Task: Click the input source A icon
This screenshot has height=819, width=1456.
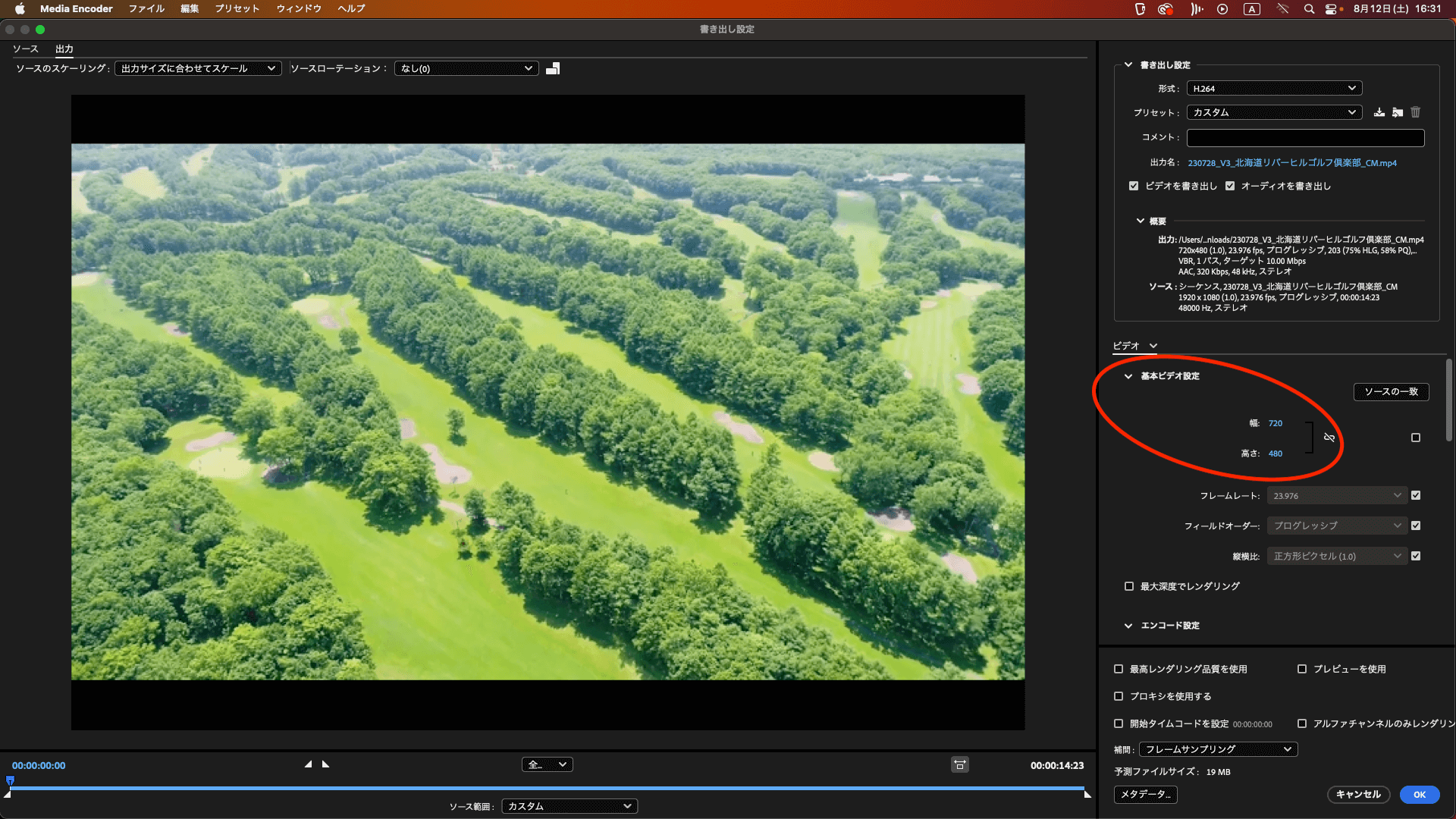Action: tap(1252, 9)
